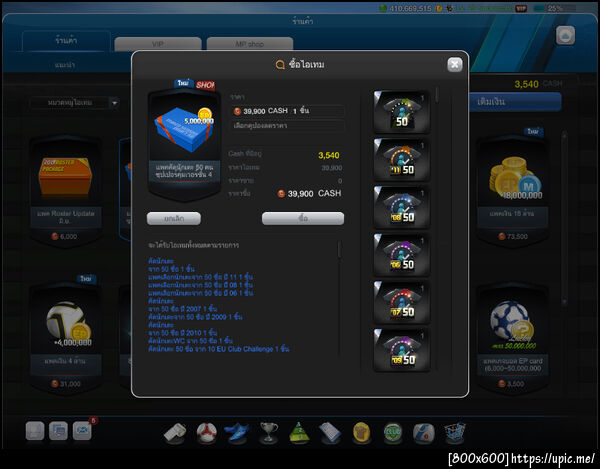
Task: Select the Lucky 50,000,000 EP card pack
Action: [513, 339]
